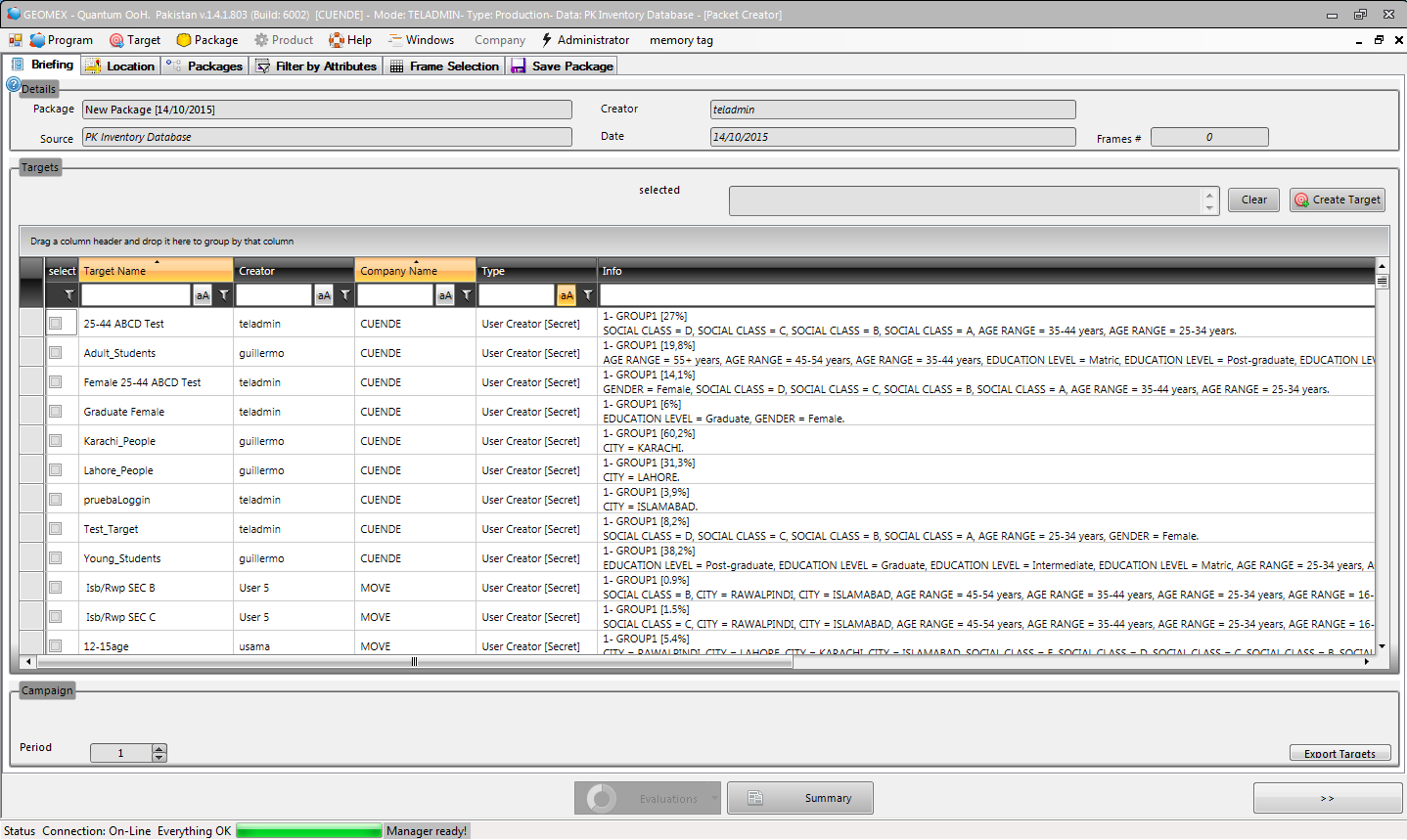Click the Export Targets button
This screenshot has height=840, width=1407.
1339,753
